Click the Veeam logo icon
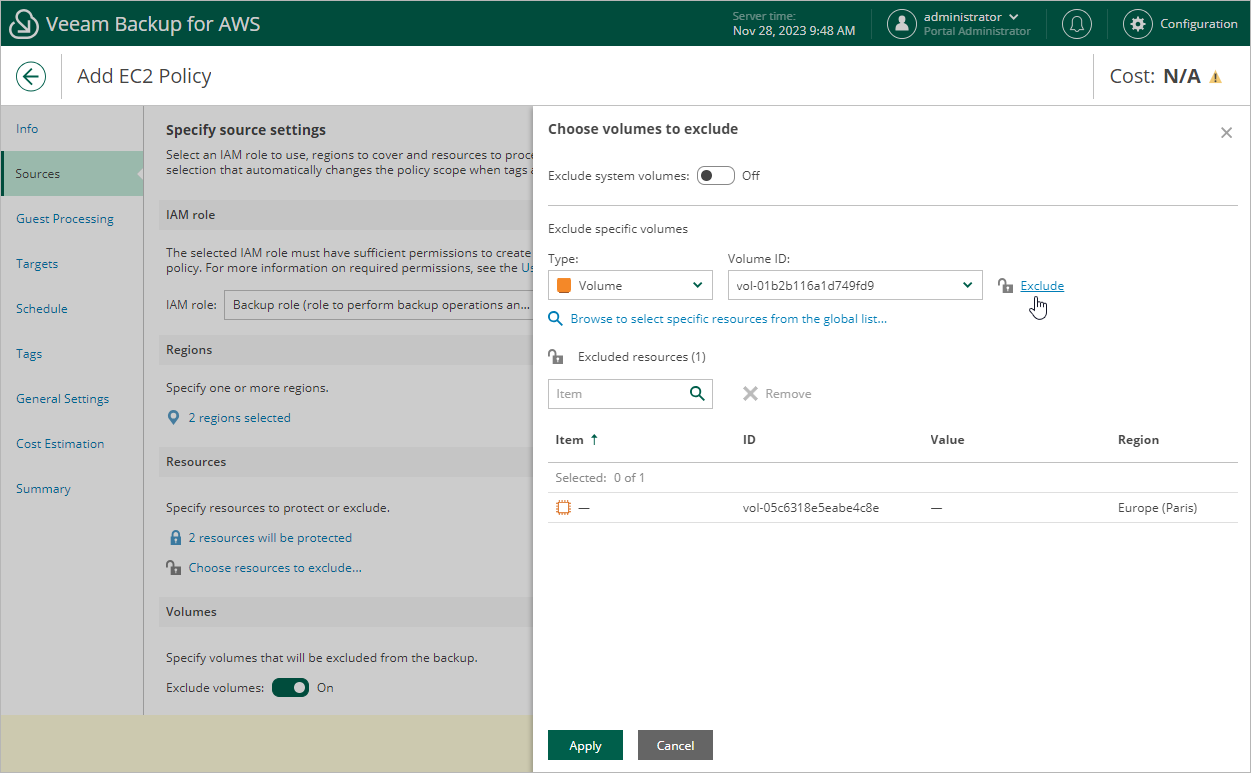Viewport: 1251px width, 773px height. [x=23, y=24]
